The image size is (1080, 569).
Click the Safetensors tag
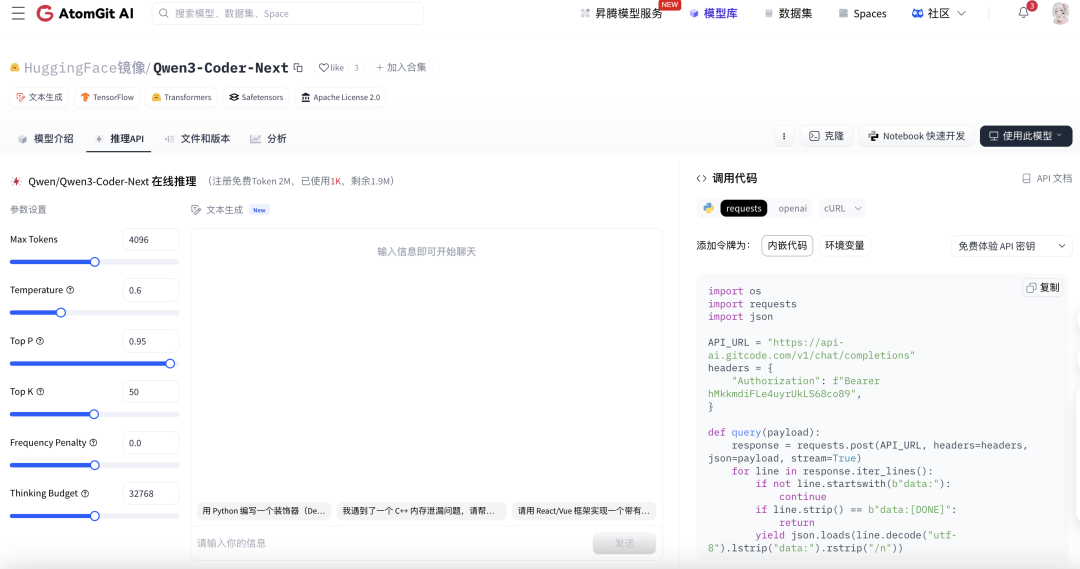[256, 97]
